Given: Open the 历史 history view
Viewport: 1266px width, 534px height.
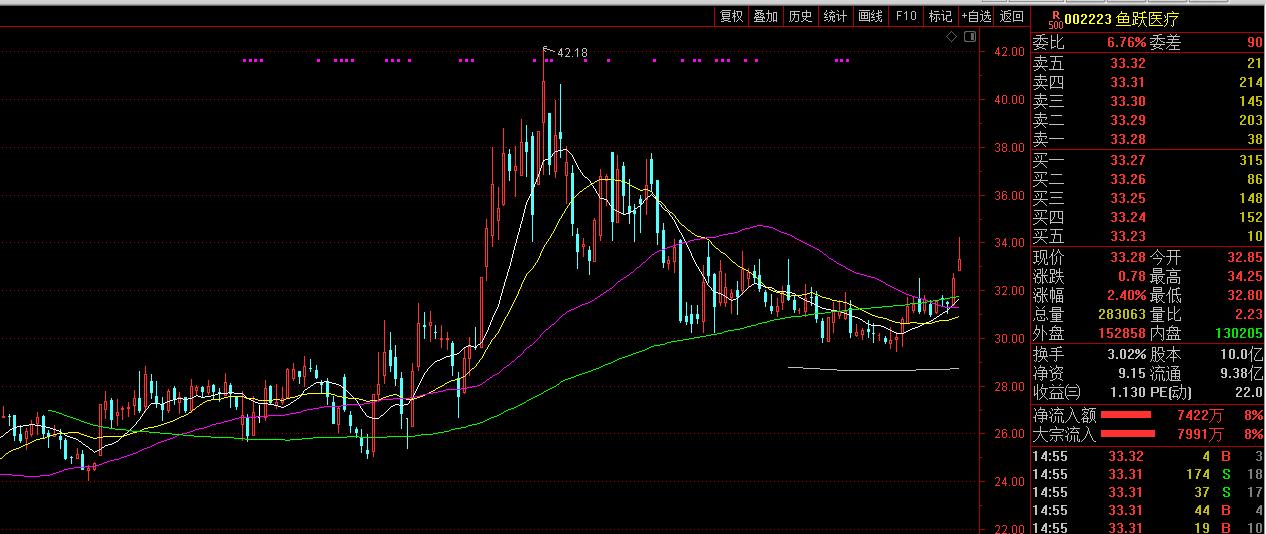Looking at the screenshot, I should (x=800, y=16).
